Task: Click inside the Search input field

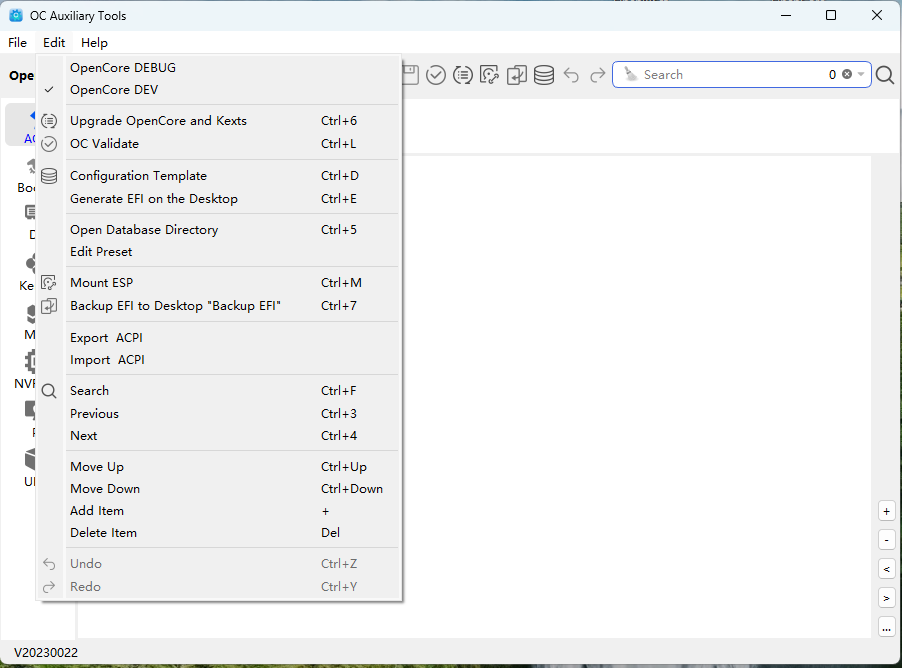Action: click(x=730, y=75)
